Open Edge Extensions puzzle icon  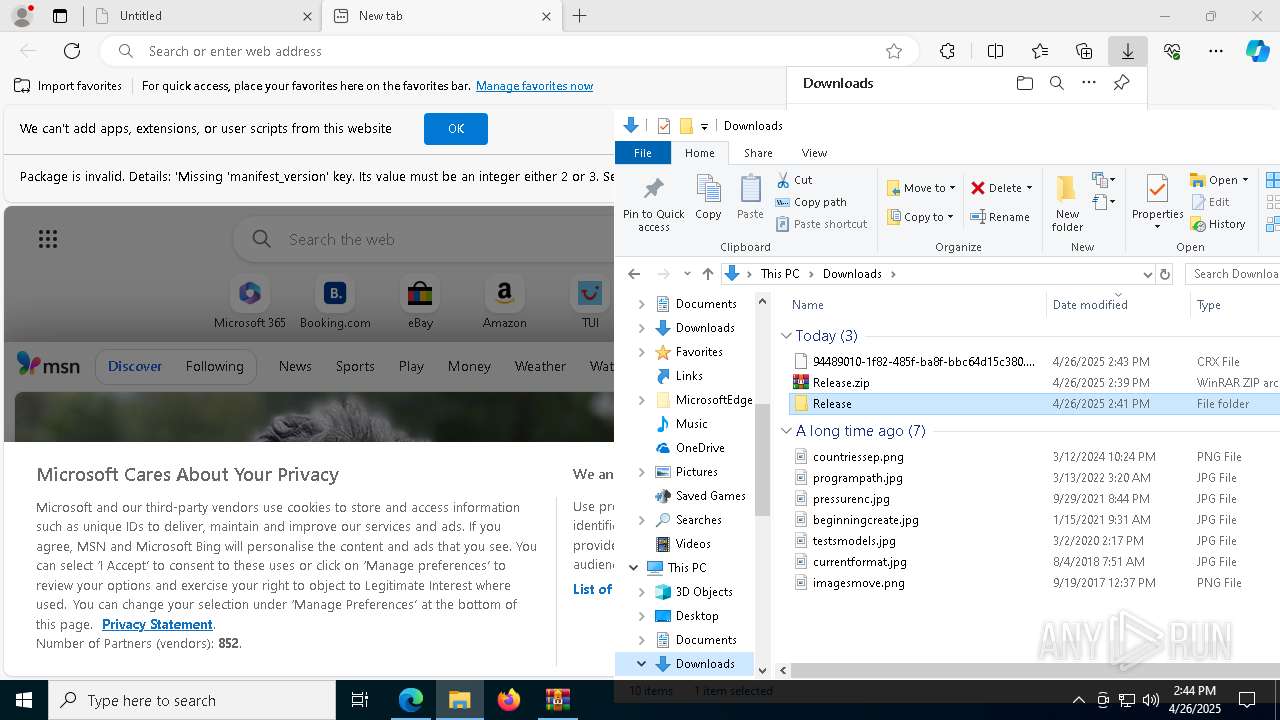tap(947, 51)
